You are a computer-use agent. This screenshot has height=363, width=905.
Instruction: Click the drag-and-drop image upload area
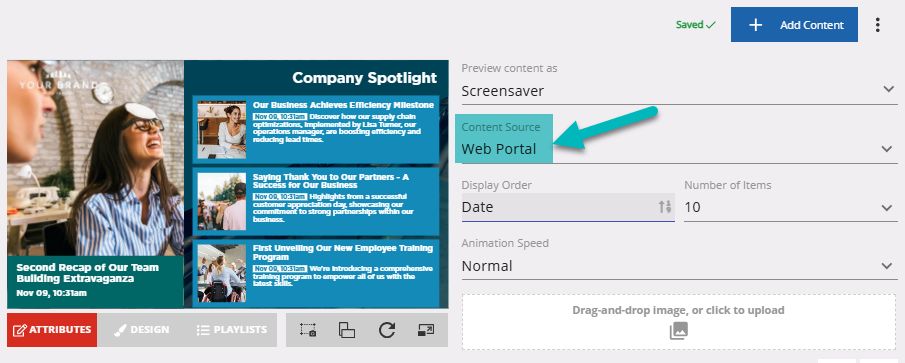pyautogui.click(x=679, y=322)
